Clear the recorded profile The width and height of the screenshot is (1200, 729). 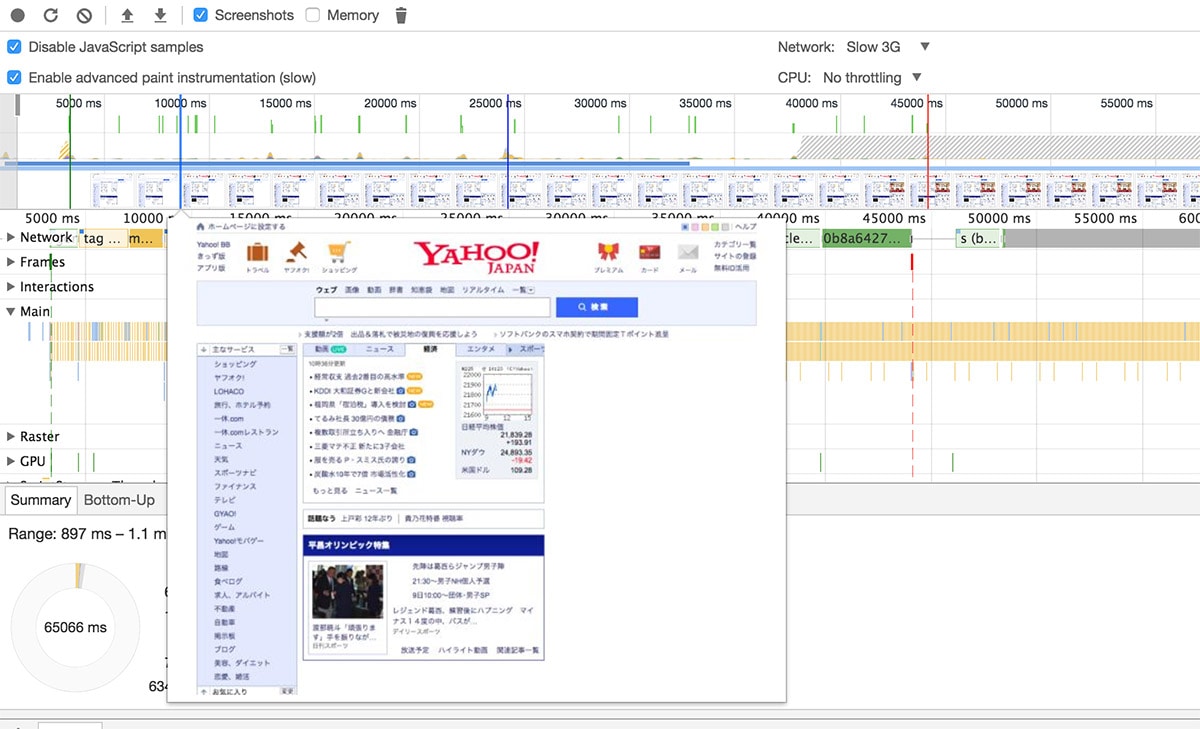tap(84, 16)
